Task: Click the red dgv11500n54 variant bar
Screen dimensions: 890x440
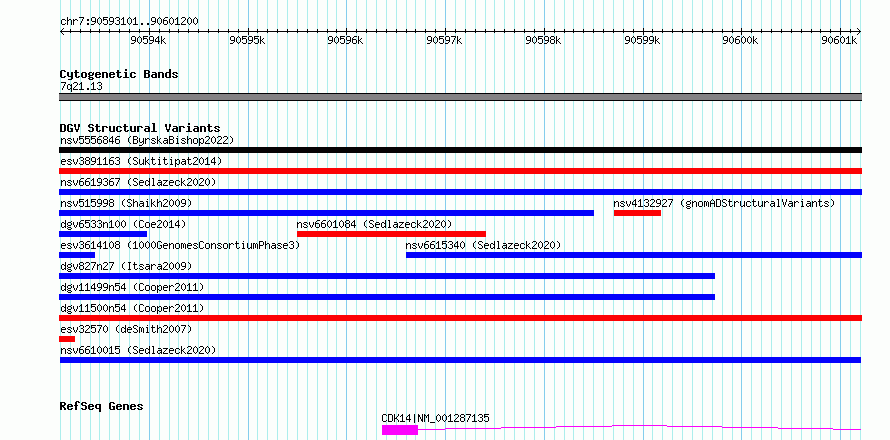Action: coord(460,318)
